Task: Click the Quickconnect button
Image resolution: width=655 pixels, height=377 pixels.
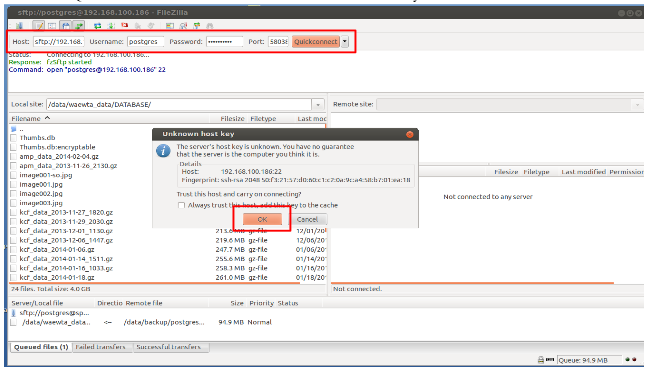Action: [x=315, y=41]
